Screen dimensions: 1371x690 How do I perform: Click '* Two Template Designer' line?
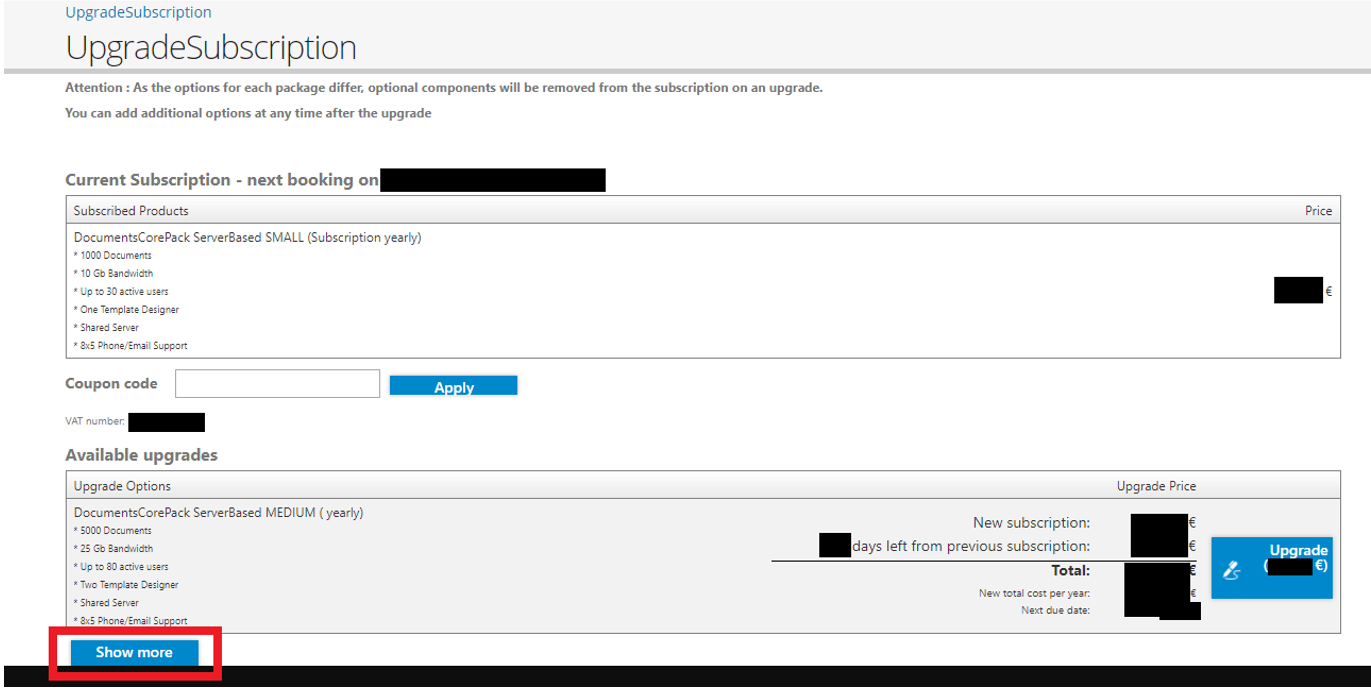(126, 585)
